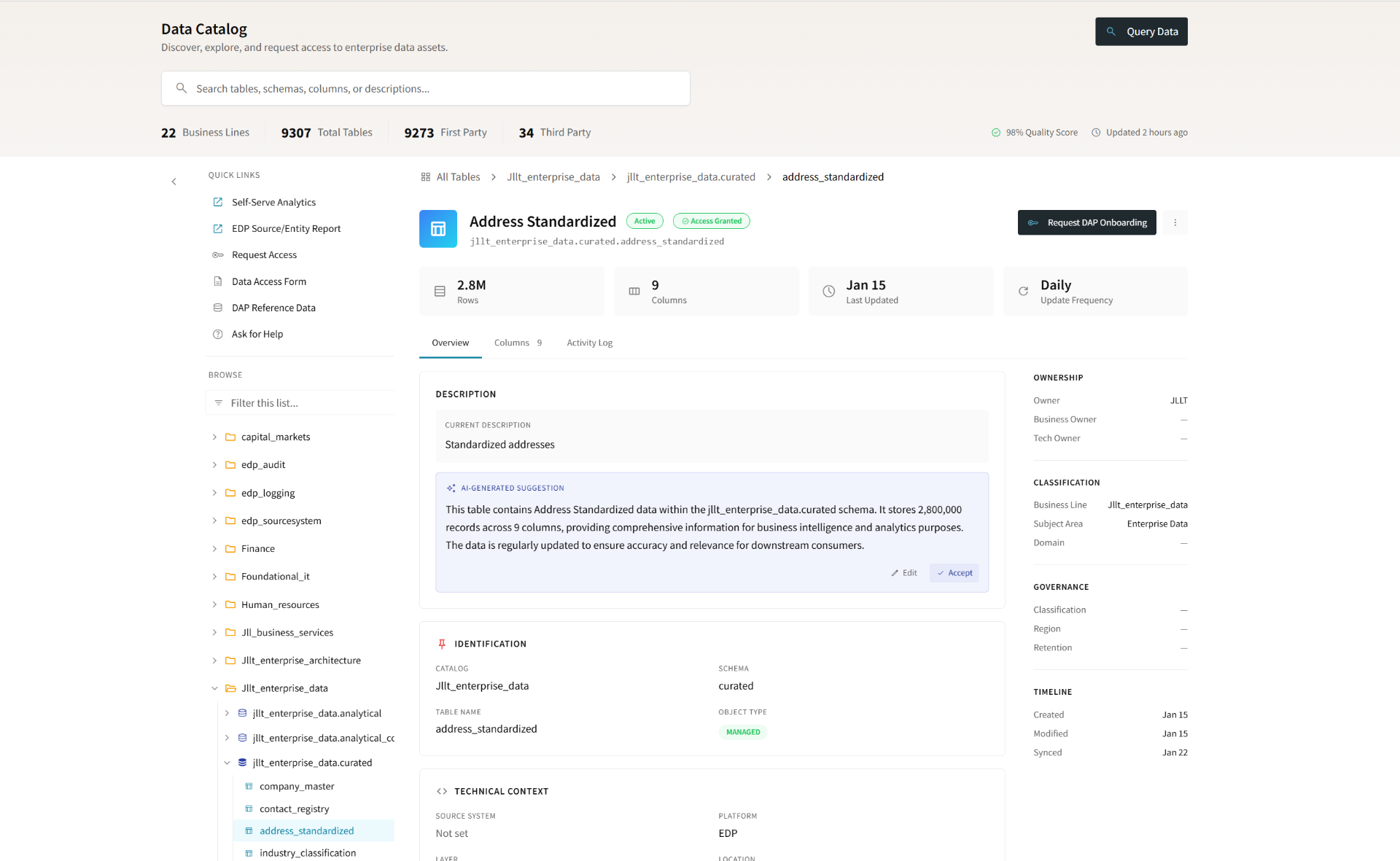The width and height of the screenshot is (1400, 861).
Task: Click the Query Data button
Action: pos(1141,31)
